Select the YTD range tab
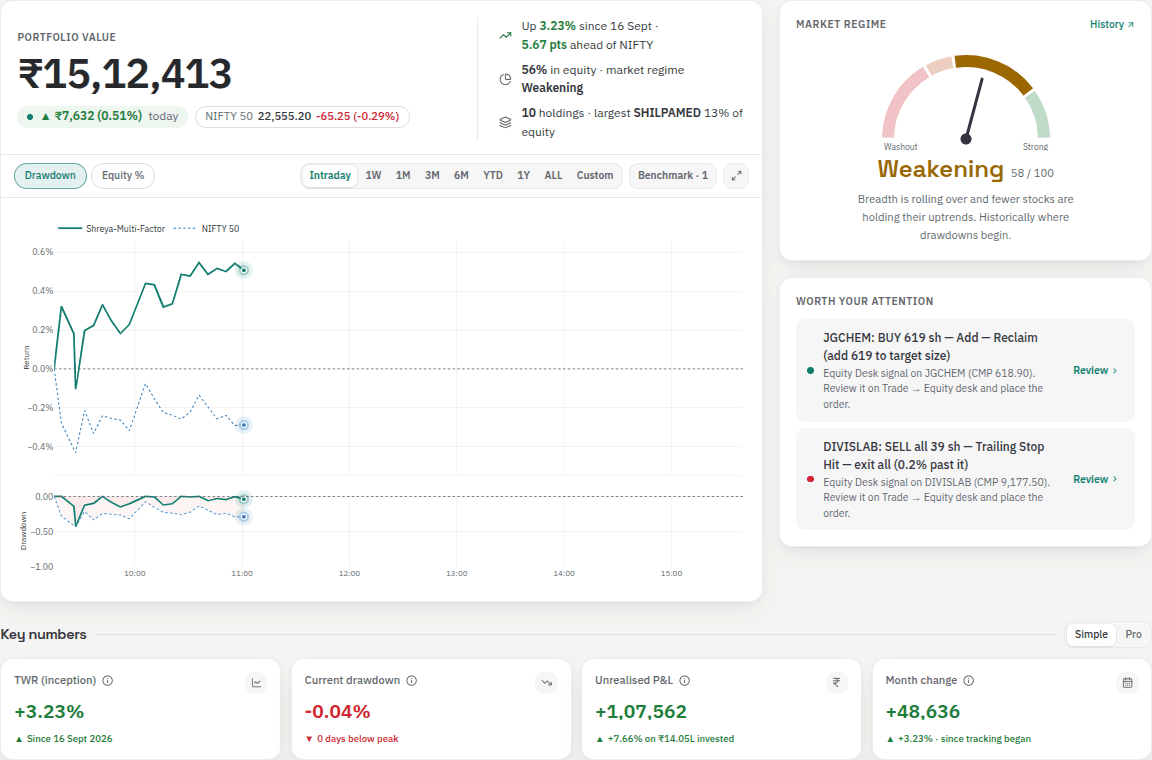Screen dimensions: 1152x760 (492, 176)
